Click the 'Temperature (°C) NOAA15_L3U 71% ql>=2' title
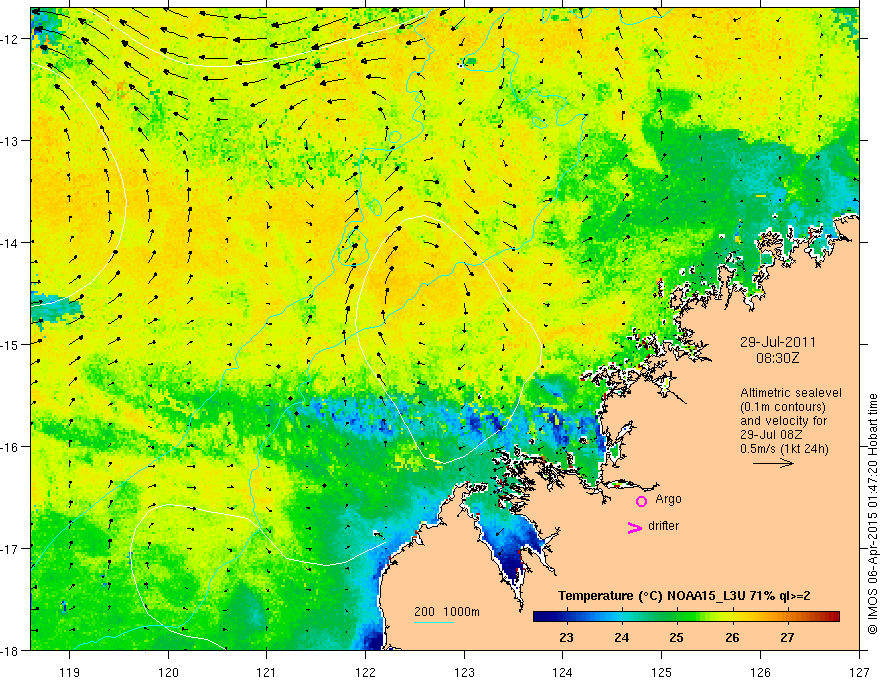 coord(684,596)
